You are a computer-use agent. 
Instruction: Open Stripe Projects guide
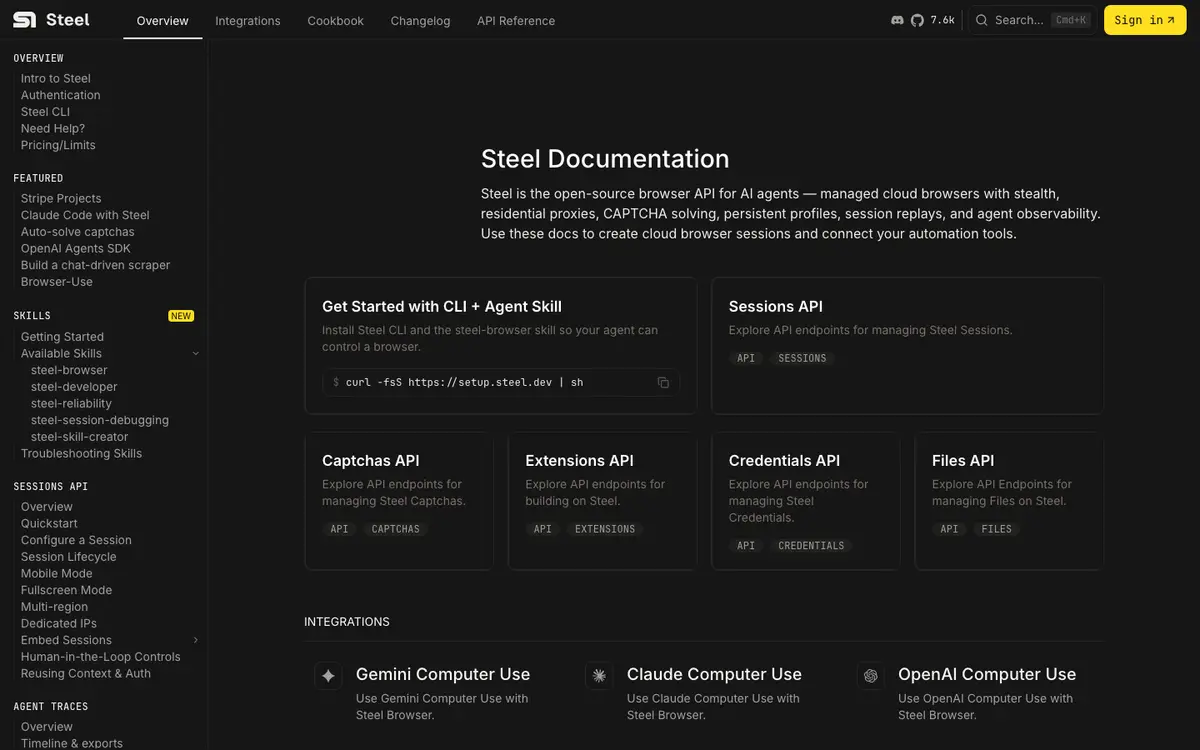click(x=61, y=198)
